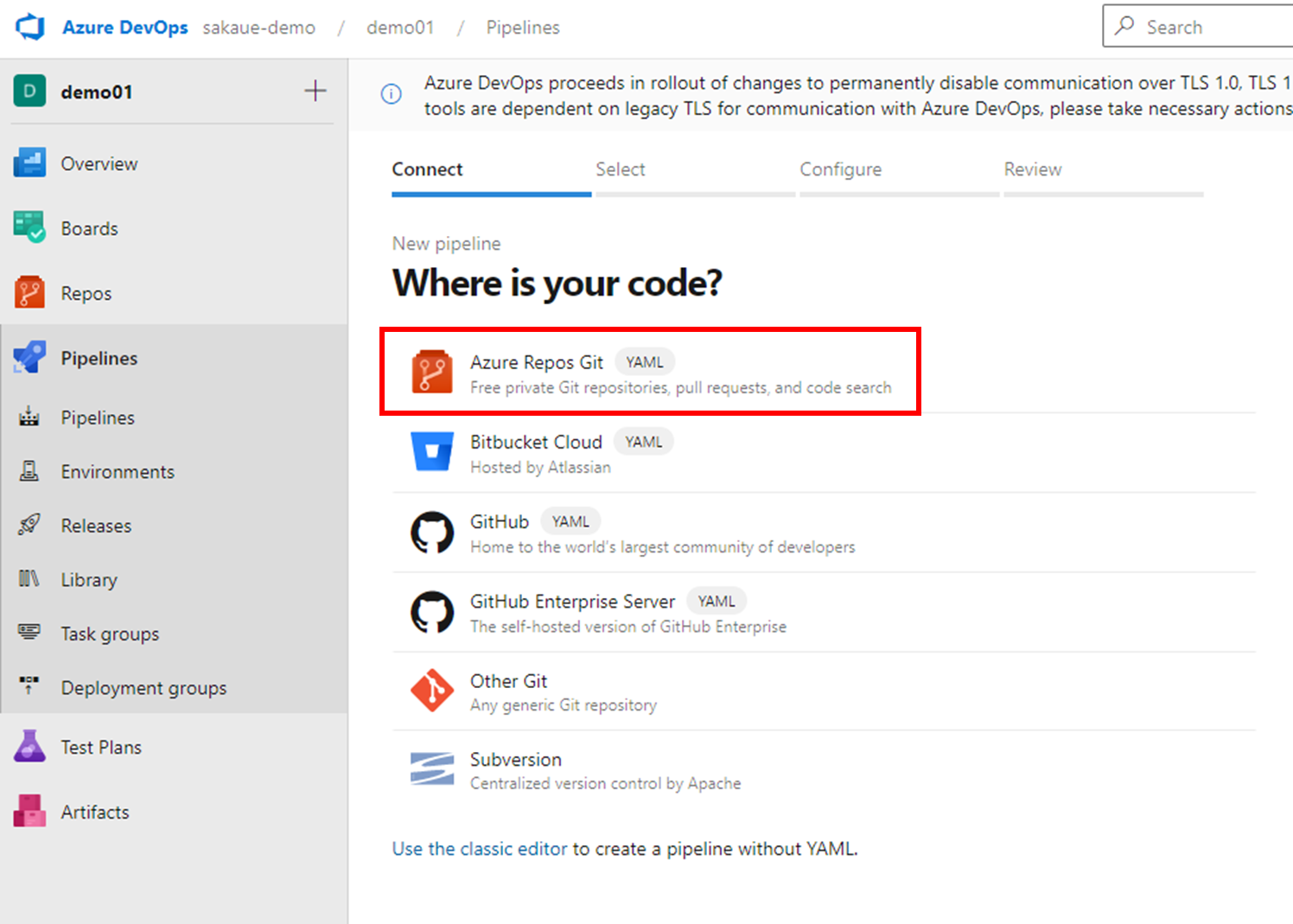Image resolution: width=1293 pixels, height=924 pixels.
Task: Open the Overview menu item label
Action: (x=99, y=163)
